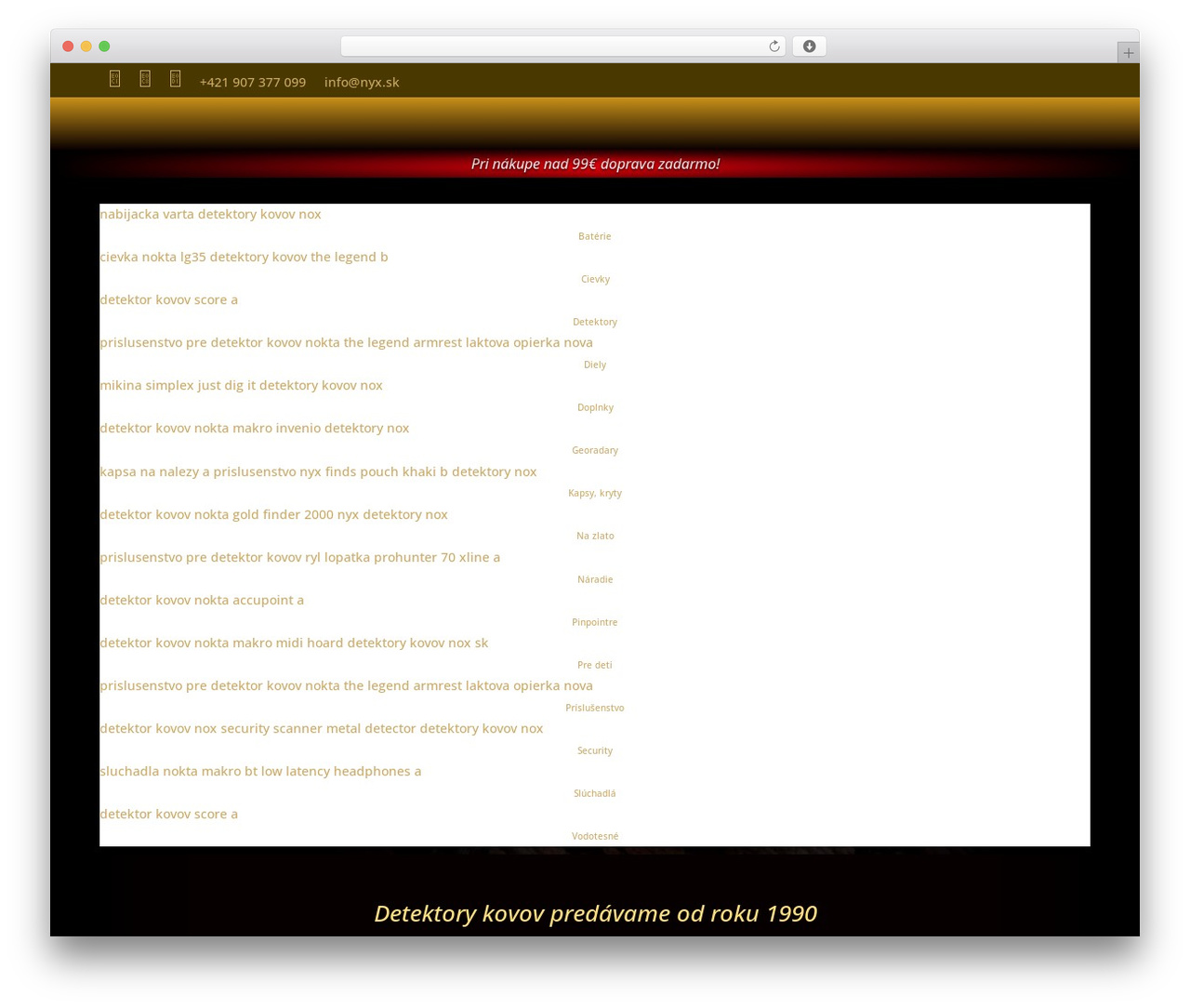Screen dimensions: 1190x1008
Task: Select the Pre deti category
Action: [x=595, y=665]
